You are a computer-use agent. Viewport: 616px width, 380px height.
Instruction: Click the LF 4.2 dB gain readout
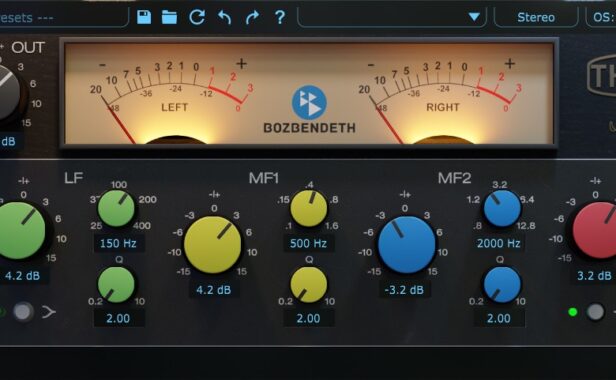[x=23, y=275]
